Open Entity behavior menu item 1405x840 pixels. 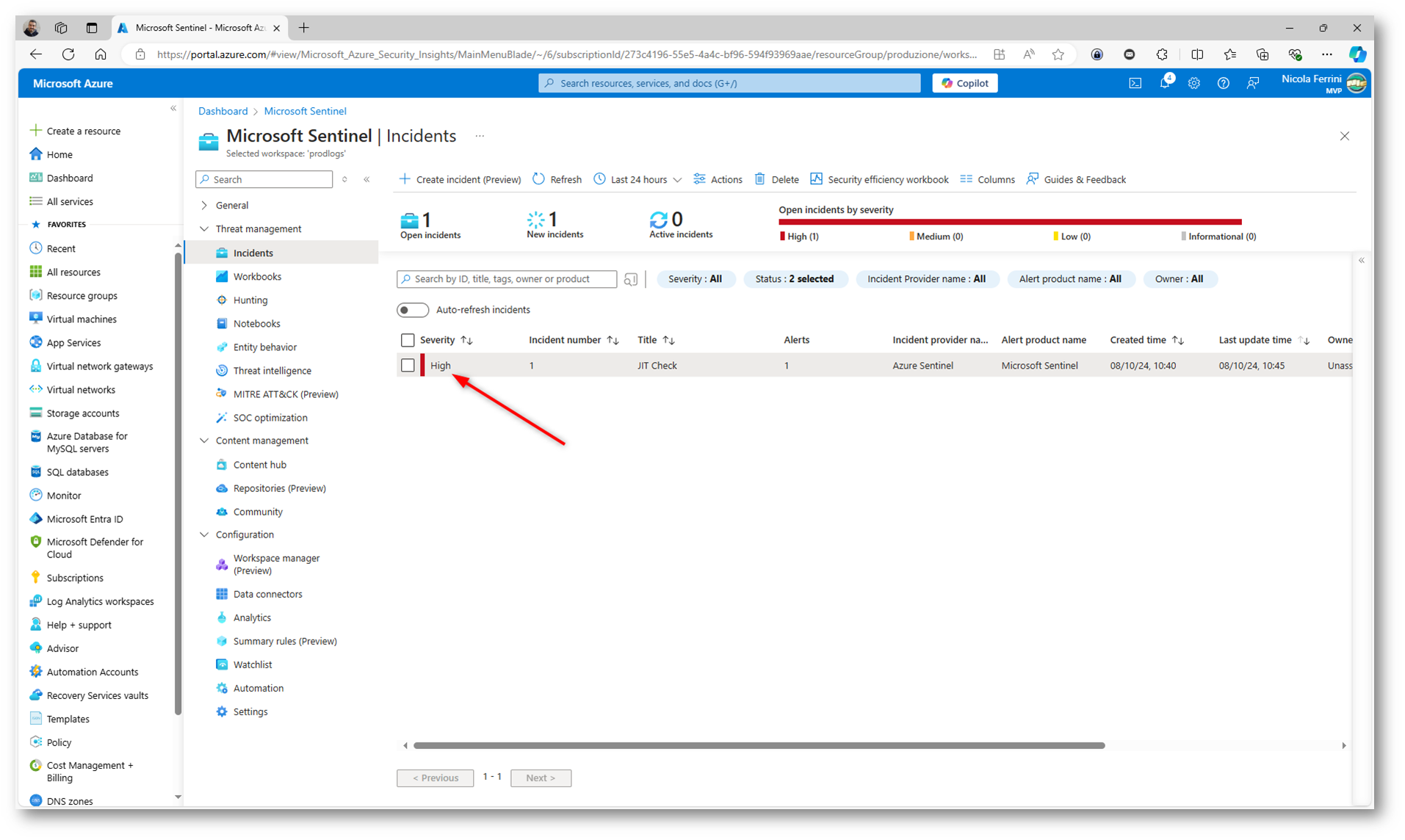(265, 347)
